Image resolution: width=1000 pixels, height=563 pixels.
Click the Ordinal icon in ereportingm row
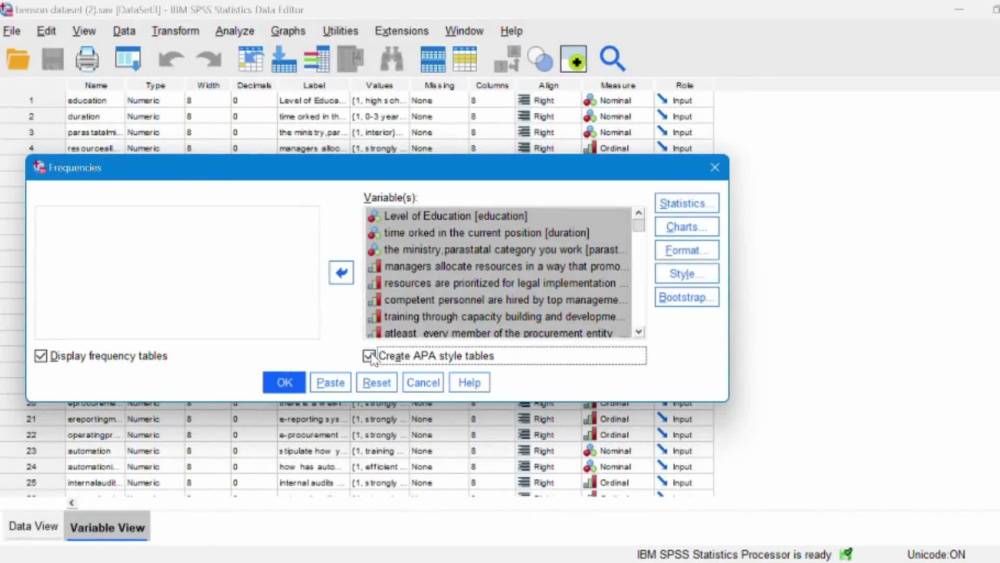pos(590,419)
